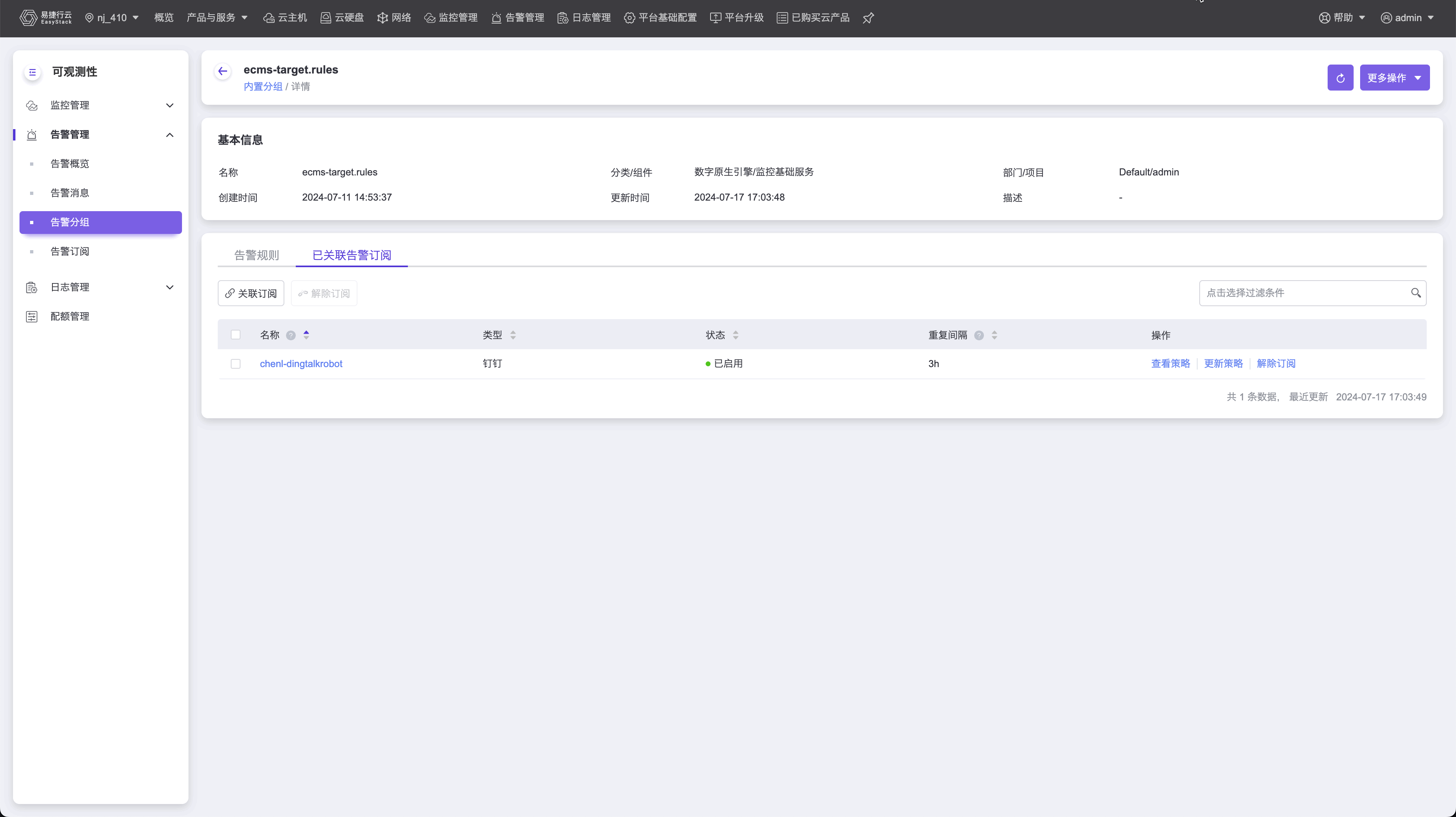1456x817 pixels.
Task: Click the help icon next to 名称 column
Action: (x=290, y=336)
